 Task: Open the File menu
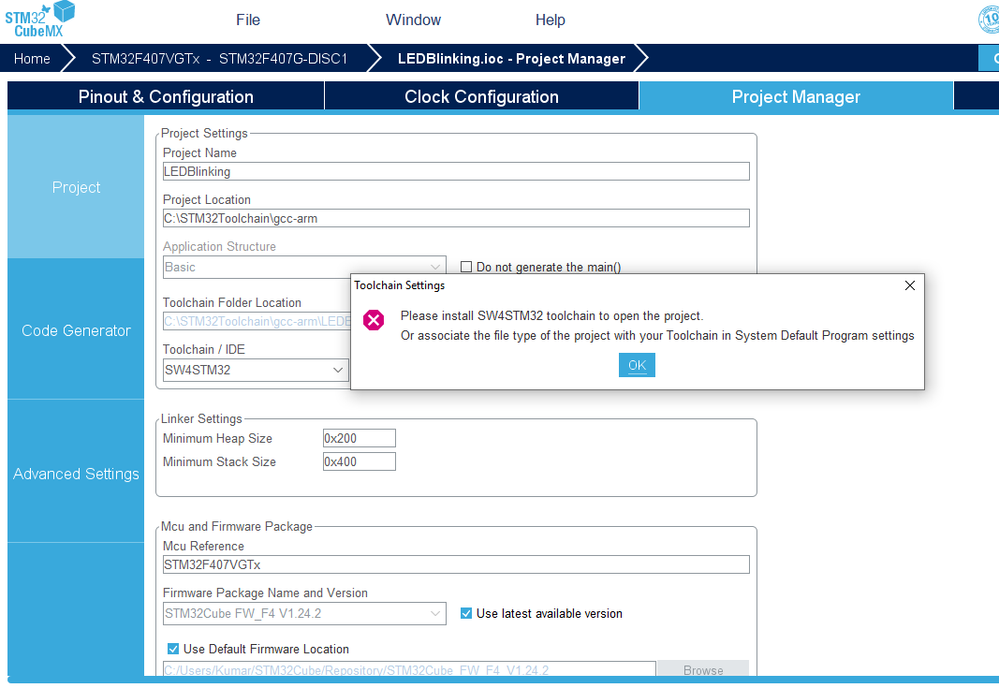click(x=248, y=20)
